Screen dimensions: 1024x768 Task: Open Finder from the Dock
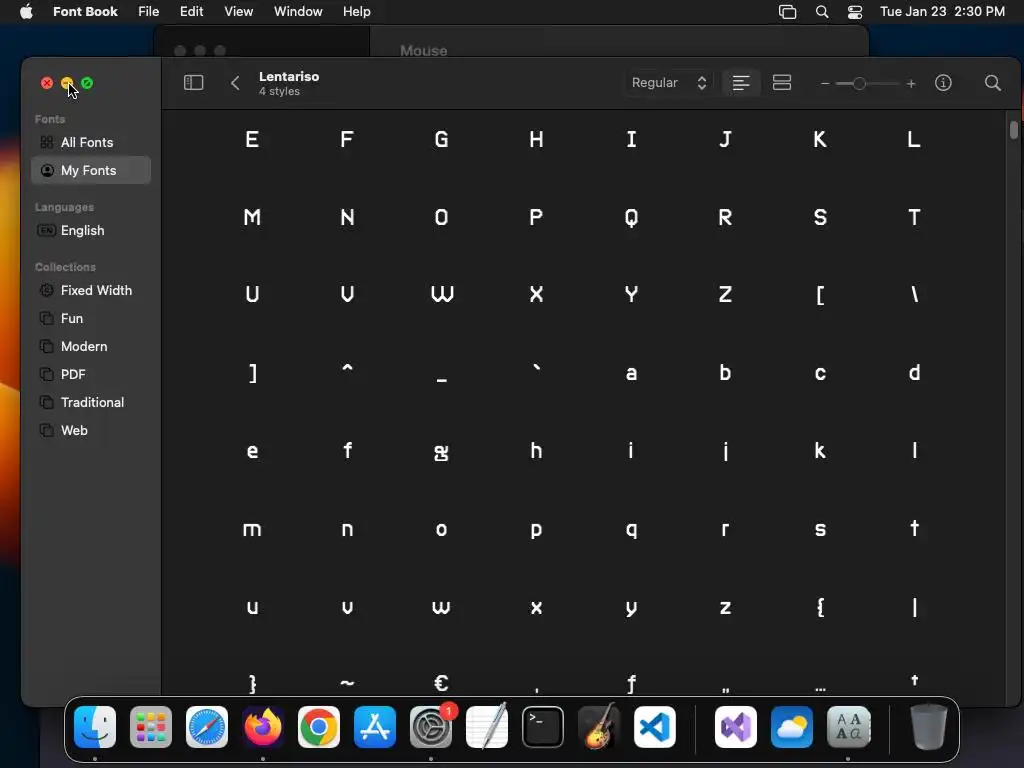95,727
